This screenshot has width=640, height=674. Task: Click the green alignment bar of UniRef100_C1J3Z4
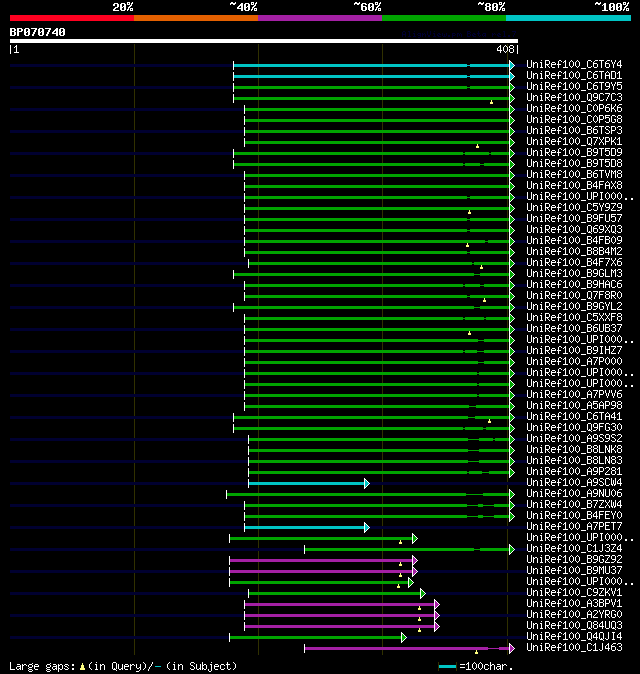407,549
